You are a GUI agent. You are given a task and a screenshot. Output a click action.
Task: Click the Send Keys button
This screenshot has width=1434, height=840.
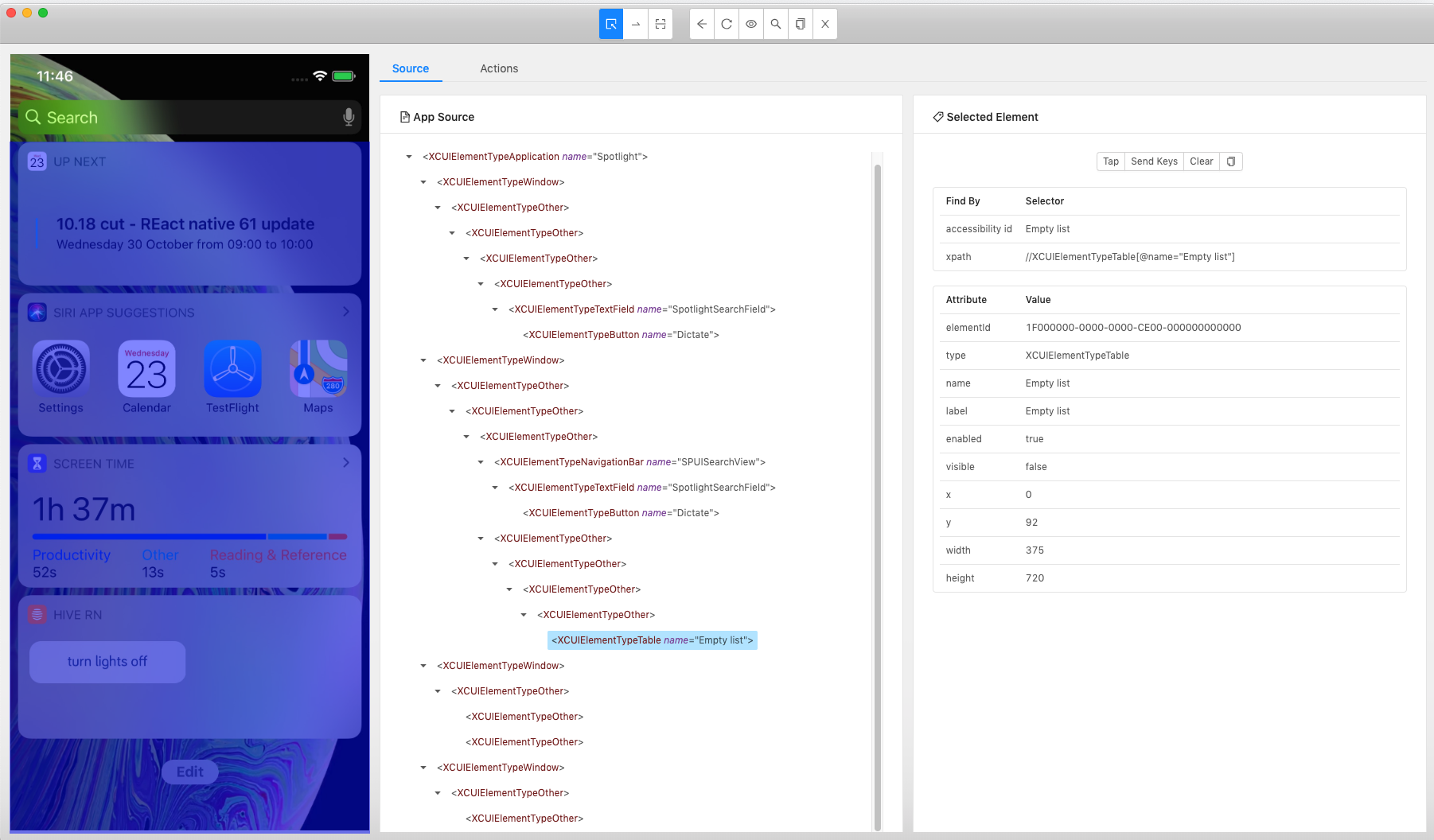[1154, 161]
